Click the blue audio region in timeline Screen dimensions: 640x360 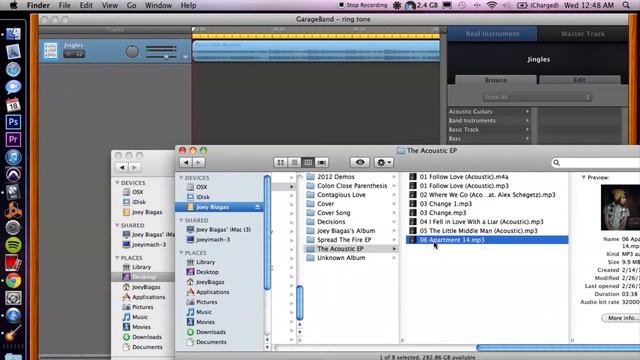[x=316, y=51]
